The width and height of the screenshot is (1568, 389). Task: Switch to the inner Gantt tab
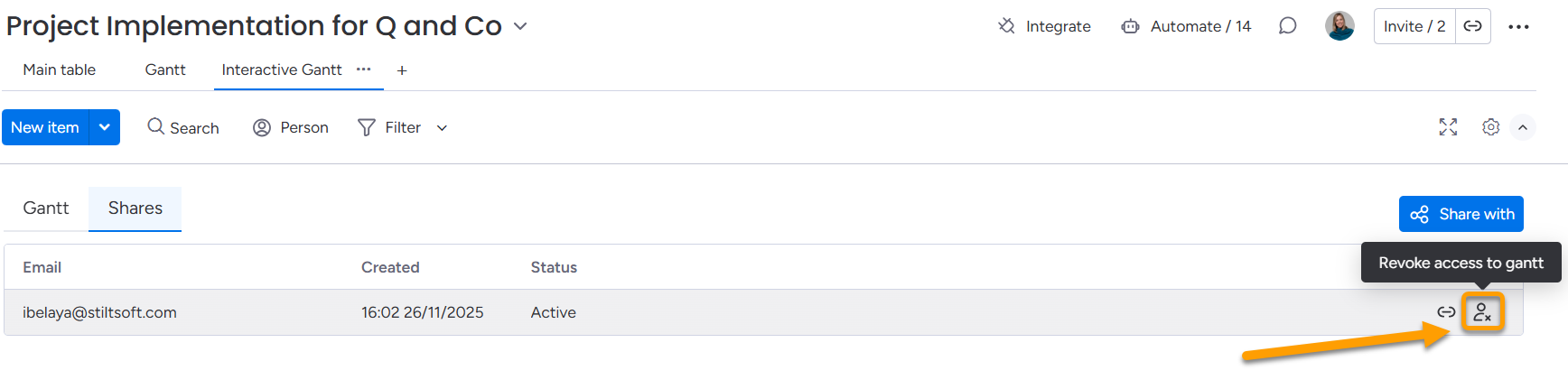(46, 208)
